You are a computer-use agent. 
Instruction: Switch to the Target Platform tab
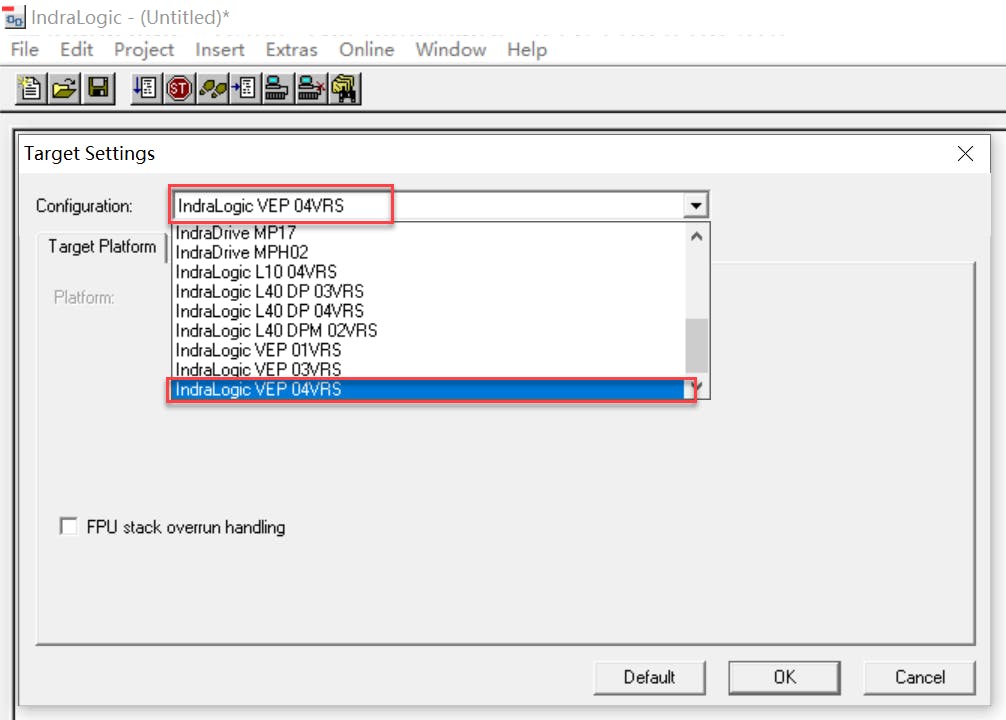tap(102, 246)
